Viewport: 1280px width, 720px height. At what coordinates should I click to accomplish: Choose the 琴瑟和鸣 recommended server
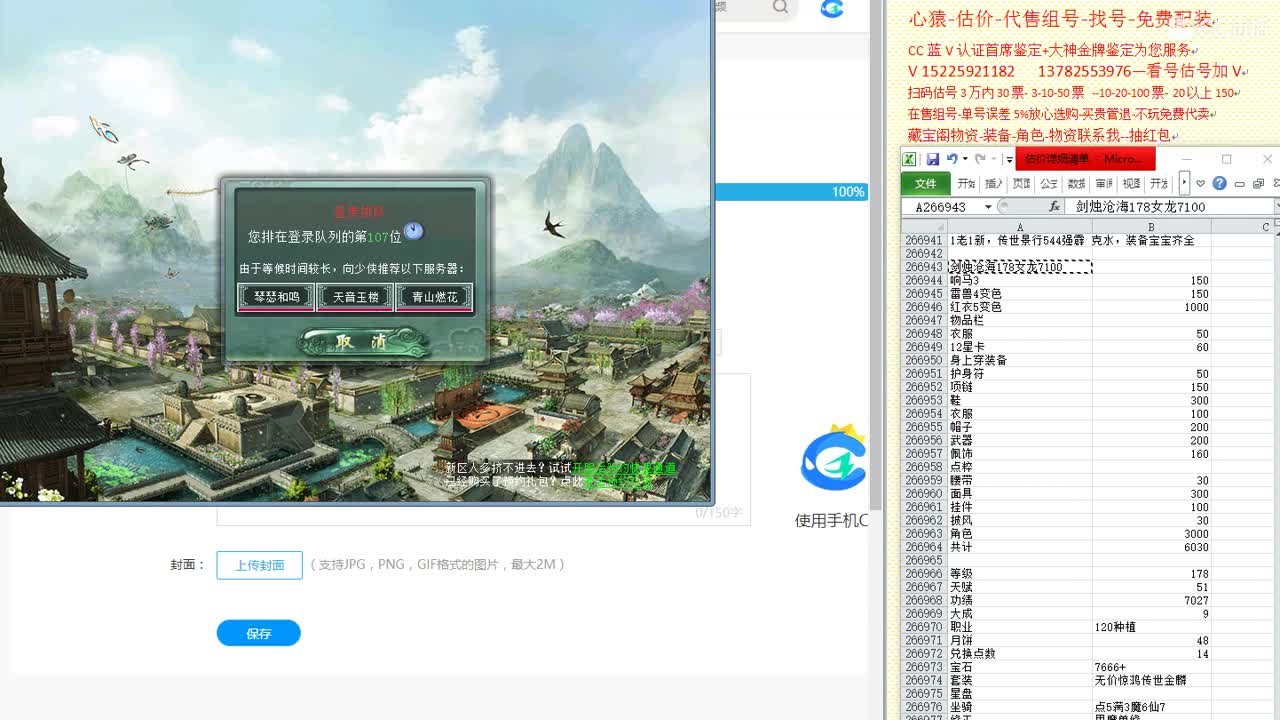tap(276, 297)
